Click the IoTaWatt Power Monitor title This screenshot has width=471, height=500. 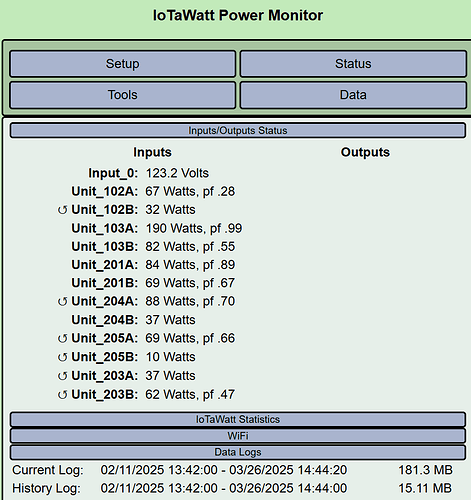pyautogui.click(x=238, y=16)
